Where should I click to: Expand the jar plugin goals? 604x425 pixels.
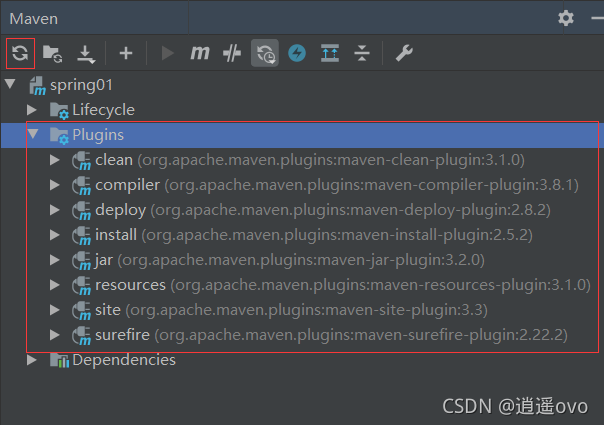[55, 260]
